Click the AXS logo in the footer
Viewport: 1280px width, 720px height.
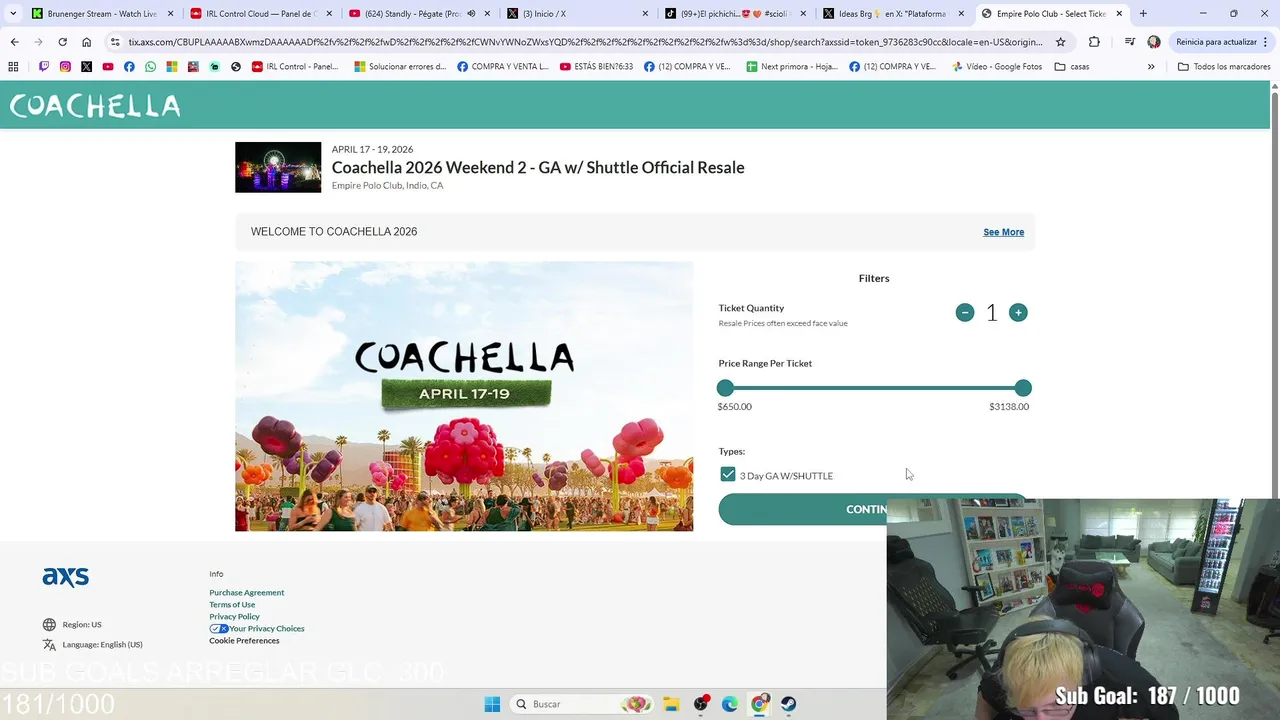[65, 577]
